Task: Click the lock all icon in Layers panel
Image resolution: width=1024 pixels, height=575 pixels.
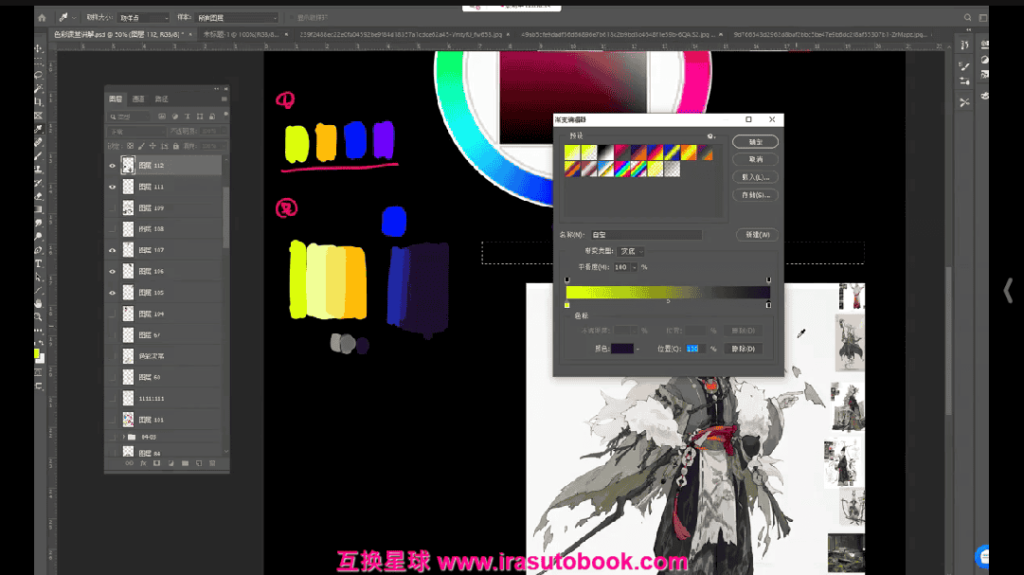Action: pos(176,146)
